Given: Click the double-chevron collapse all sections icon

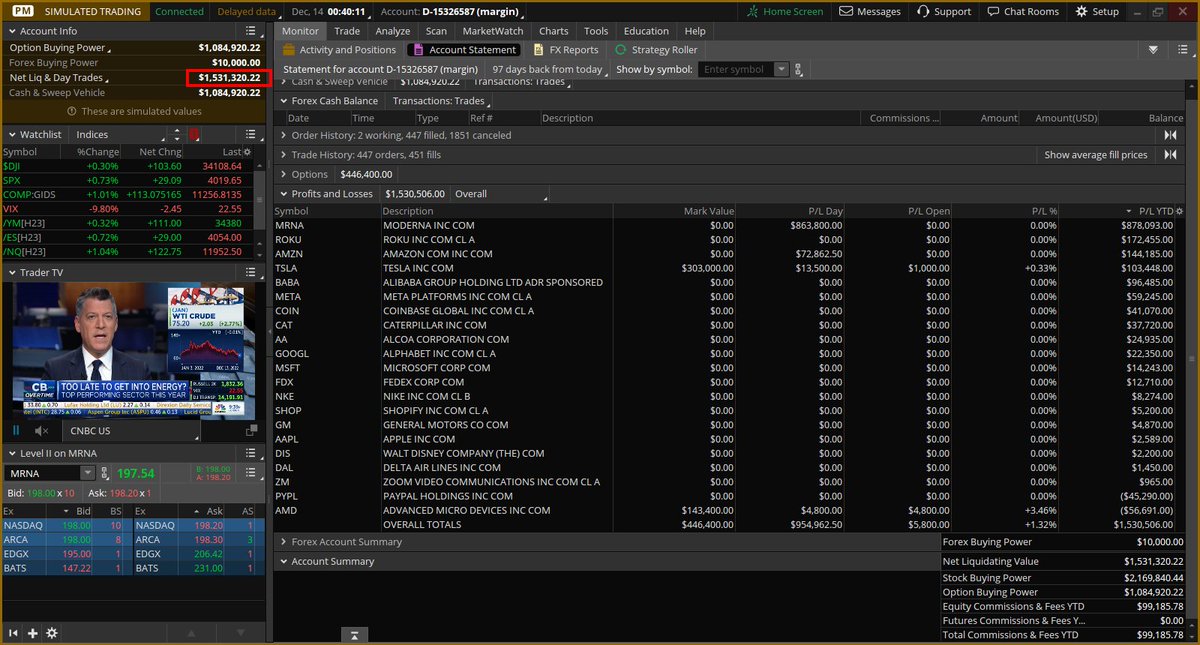Looking at the screenshot, I should coord(1153,49).
